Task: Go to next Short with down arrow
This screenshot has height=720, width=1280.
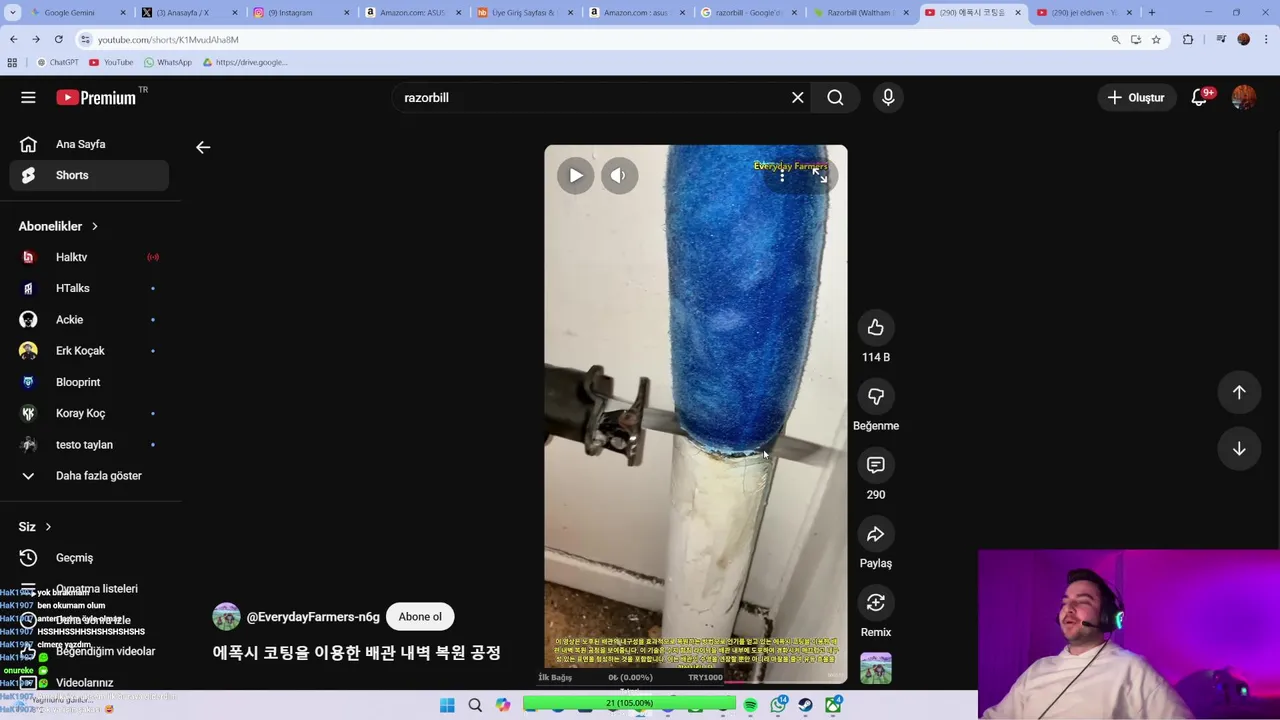Action: [x=1239, y=449]
